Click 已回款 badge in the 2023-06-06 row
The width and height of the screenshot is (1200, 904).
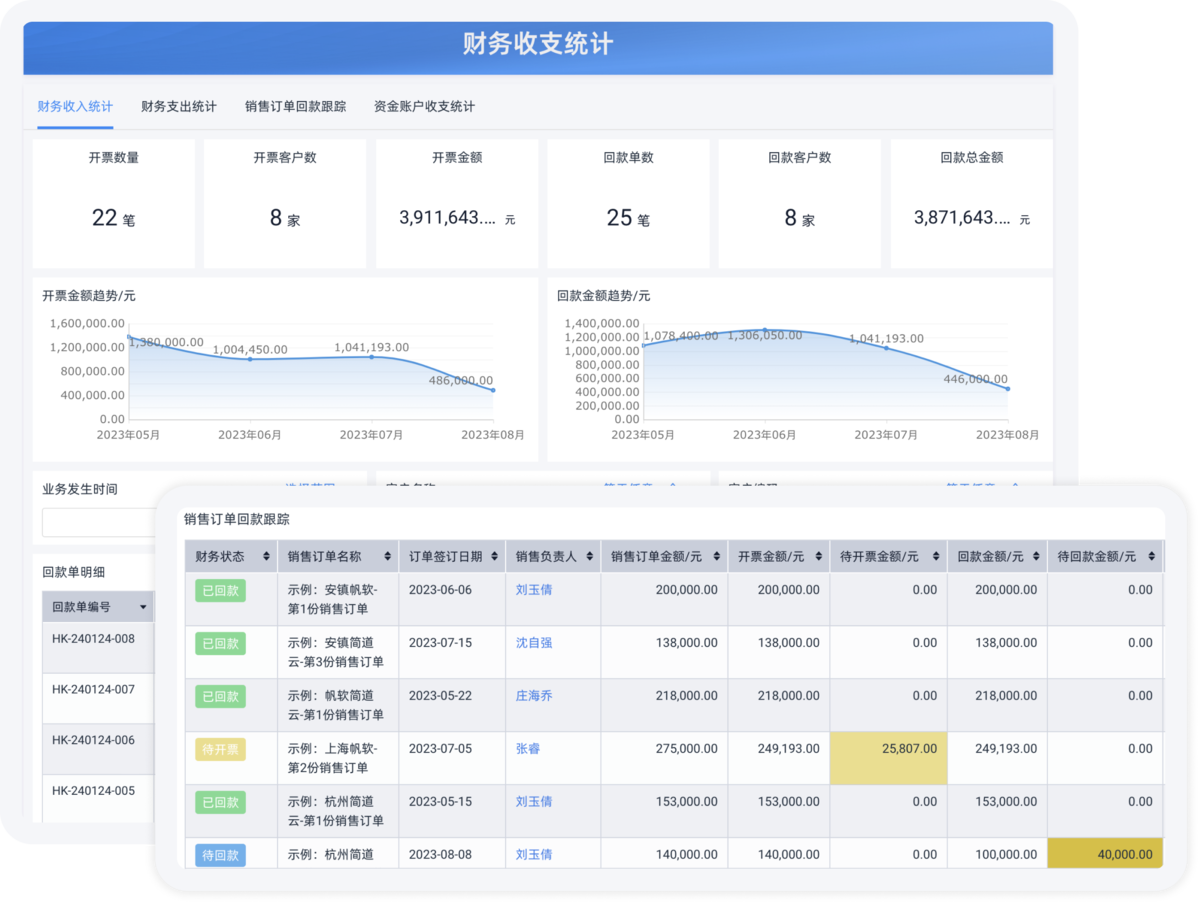220,590
